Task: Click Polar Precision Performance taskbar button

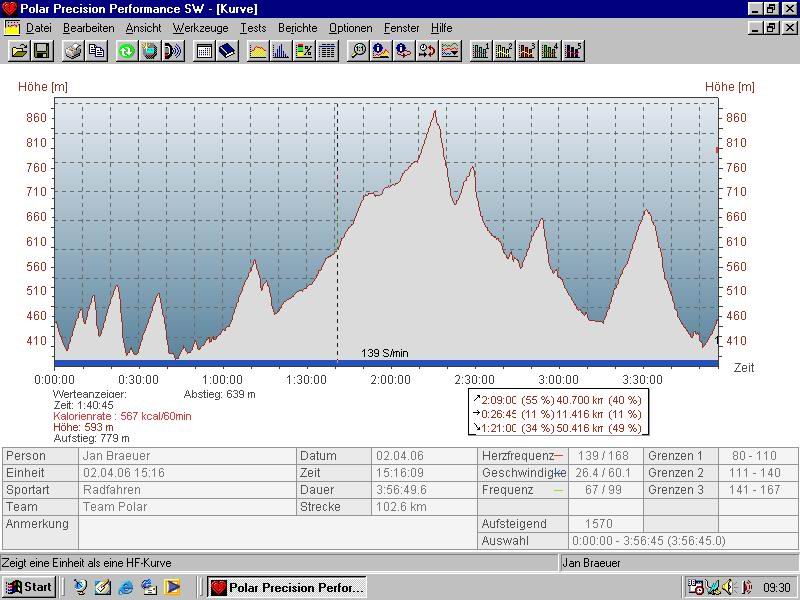Action: coord(287,587)
